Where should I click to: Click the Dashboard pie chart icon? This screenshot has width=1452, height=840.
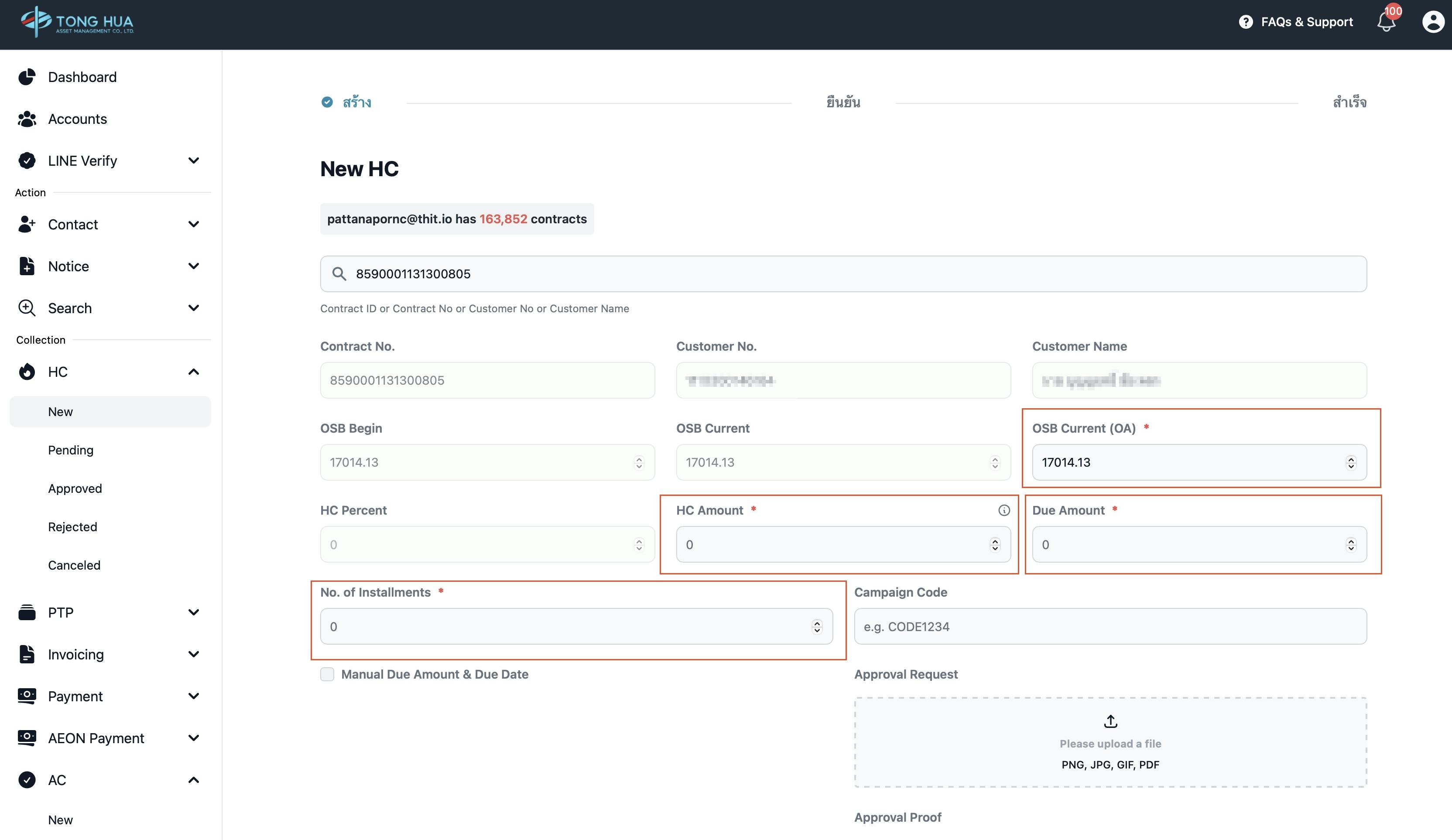[27, 77]
